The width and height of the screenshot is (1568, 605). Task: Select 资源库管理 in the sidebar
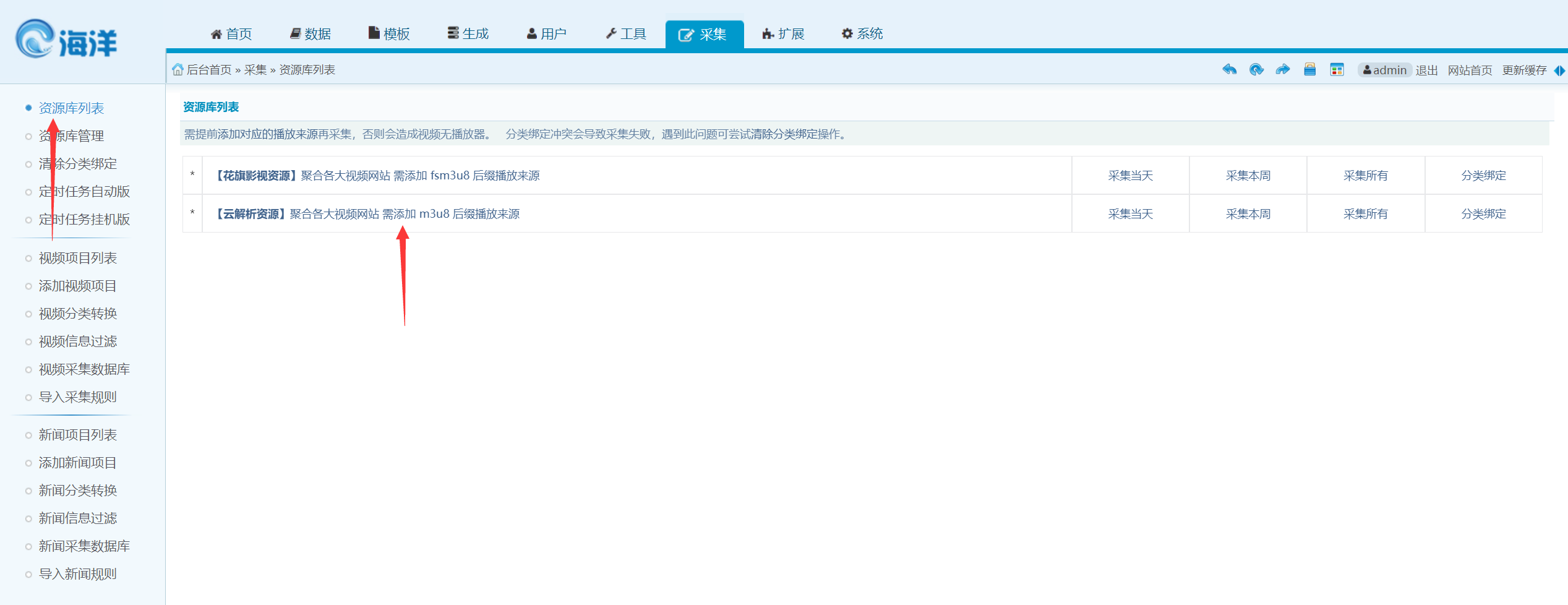71,136
